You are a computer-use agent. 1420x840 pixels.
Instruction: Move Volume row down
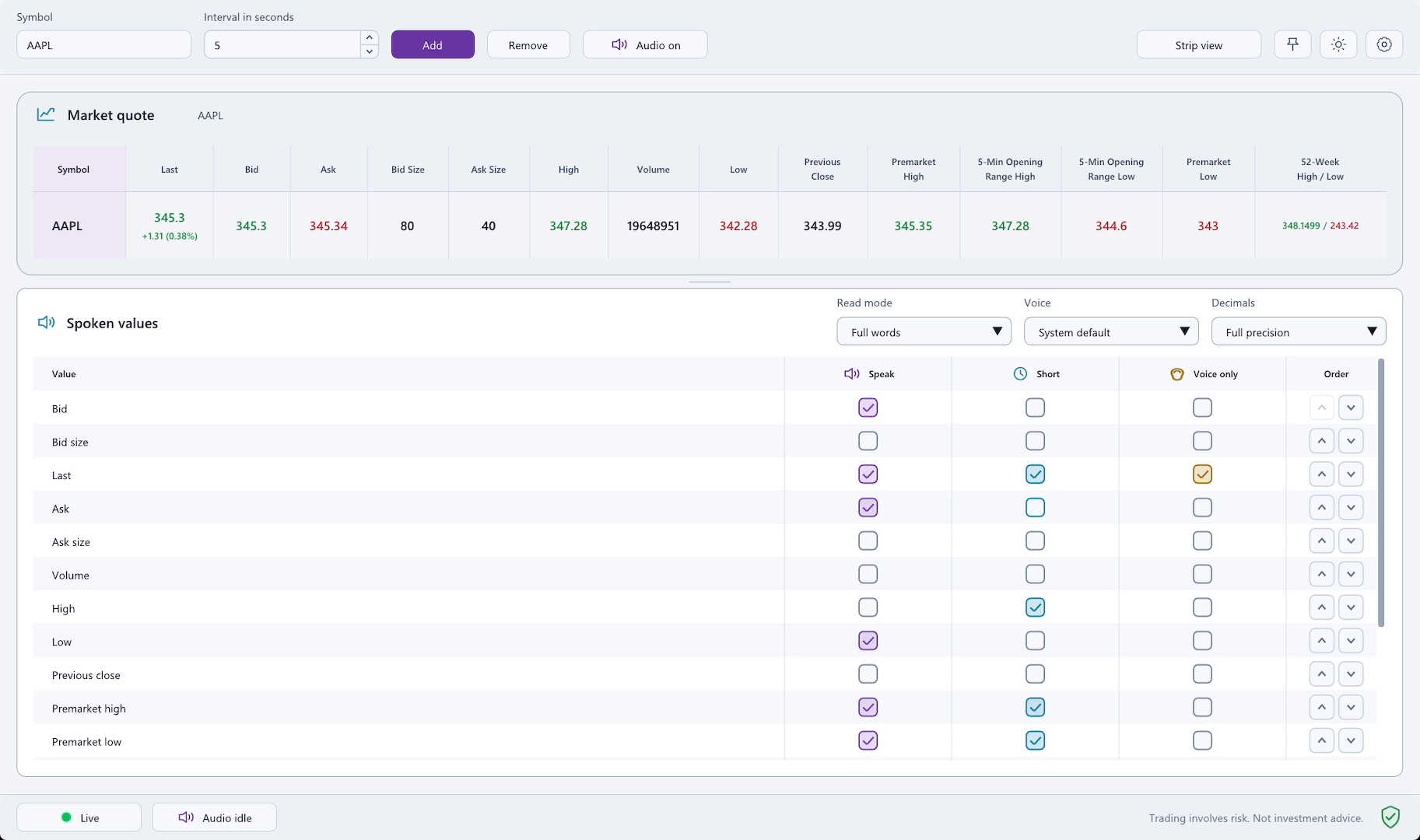pyautogui.click(x=1351, y=575)
